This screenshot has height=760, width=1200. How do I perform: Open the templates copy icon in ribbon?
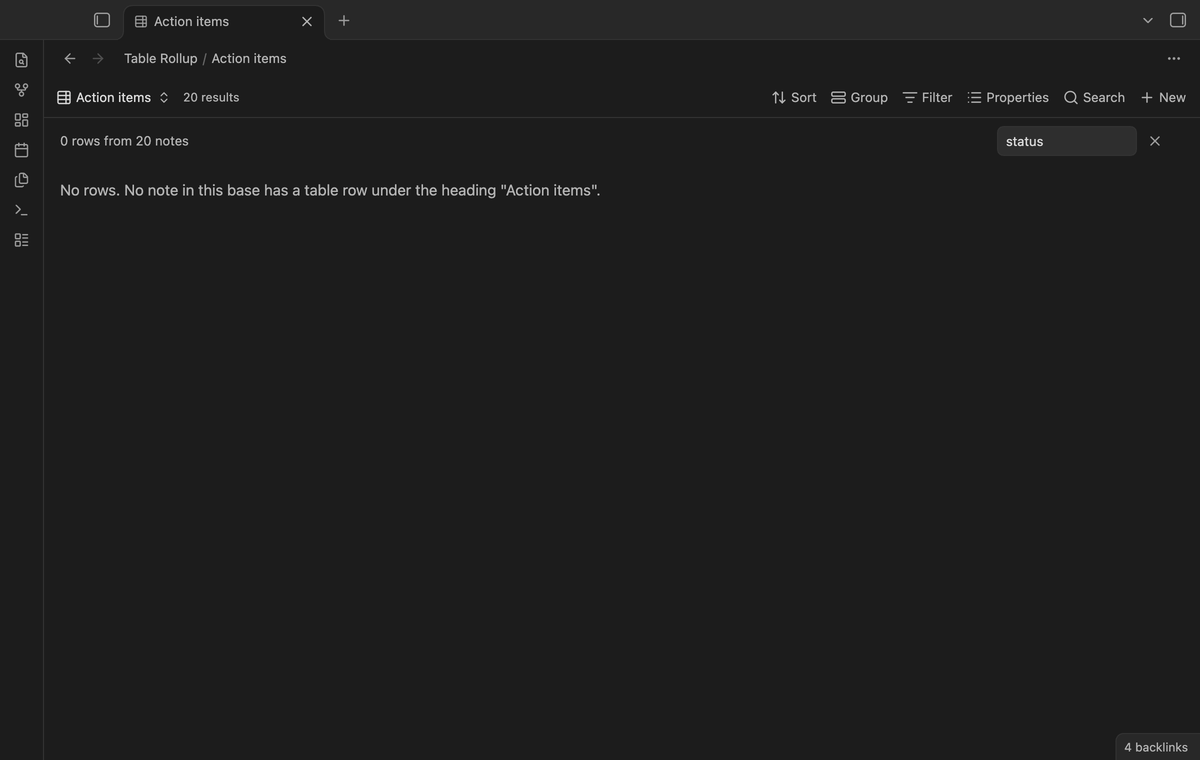click(x=21, y=180)
